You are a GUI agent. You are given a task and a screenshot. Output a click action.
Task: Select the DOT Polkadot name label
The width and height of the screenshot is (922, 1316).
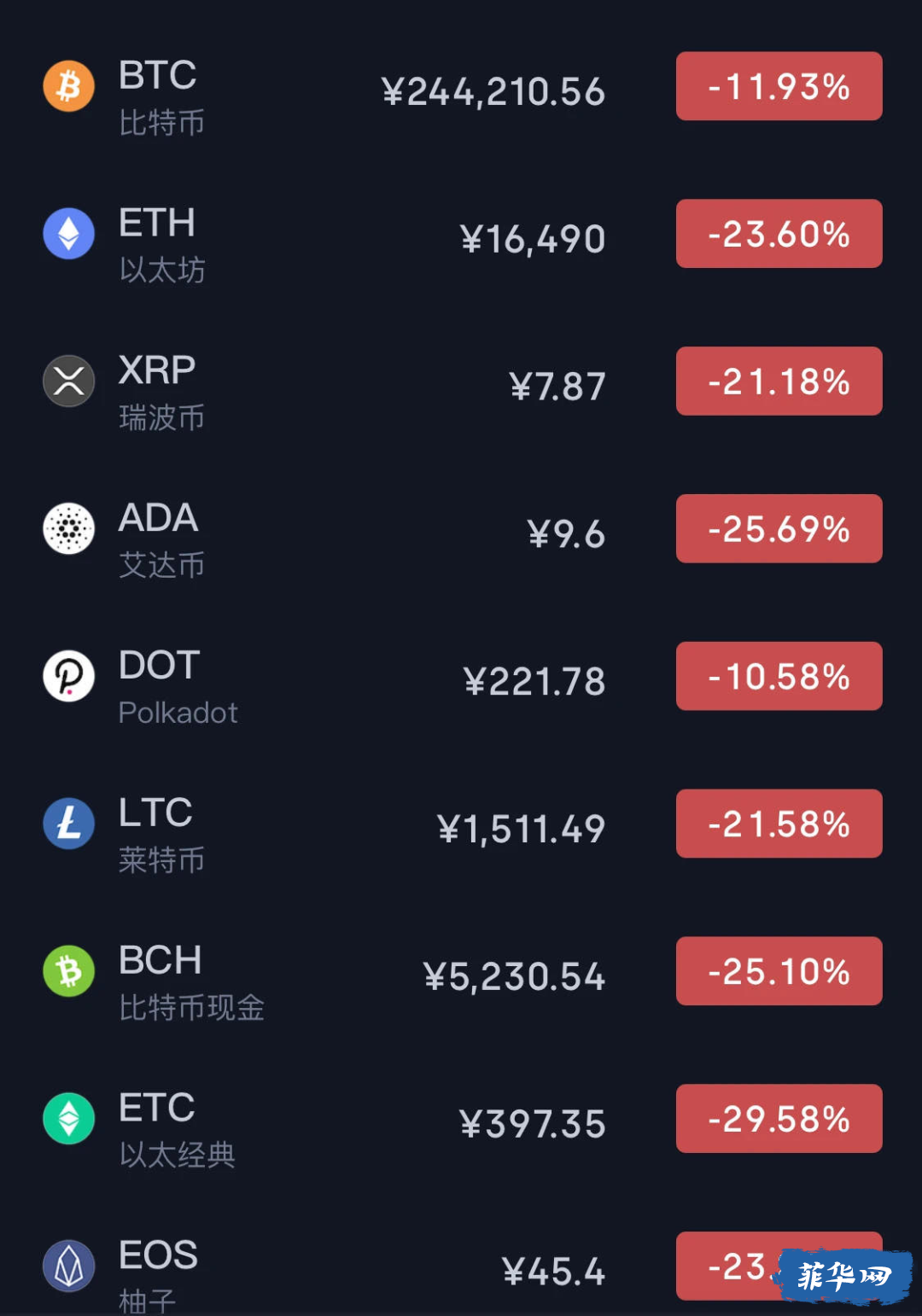coord(178,713)
